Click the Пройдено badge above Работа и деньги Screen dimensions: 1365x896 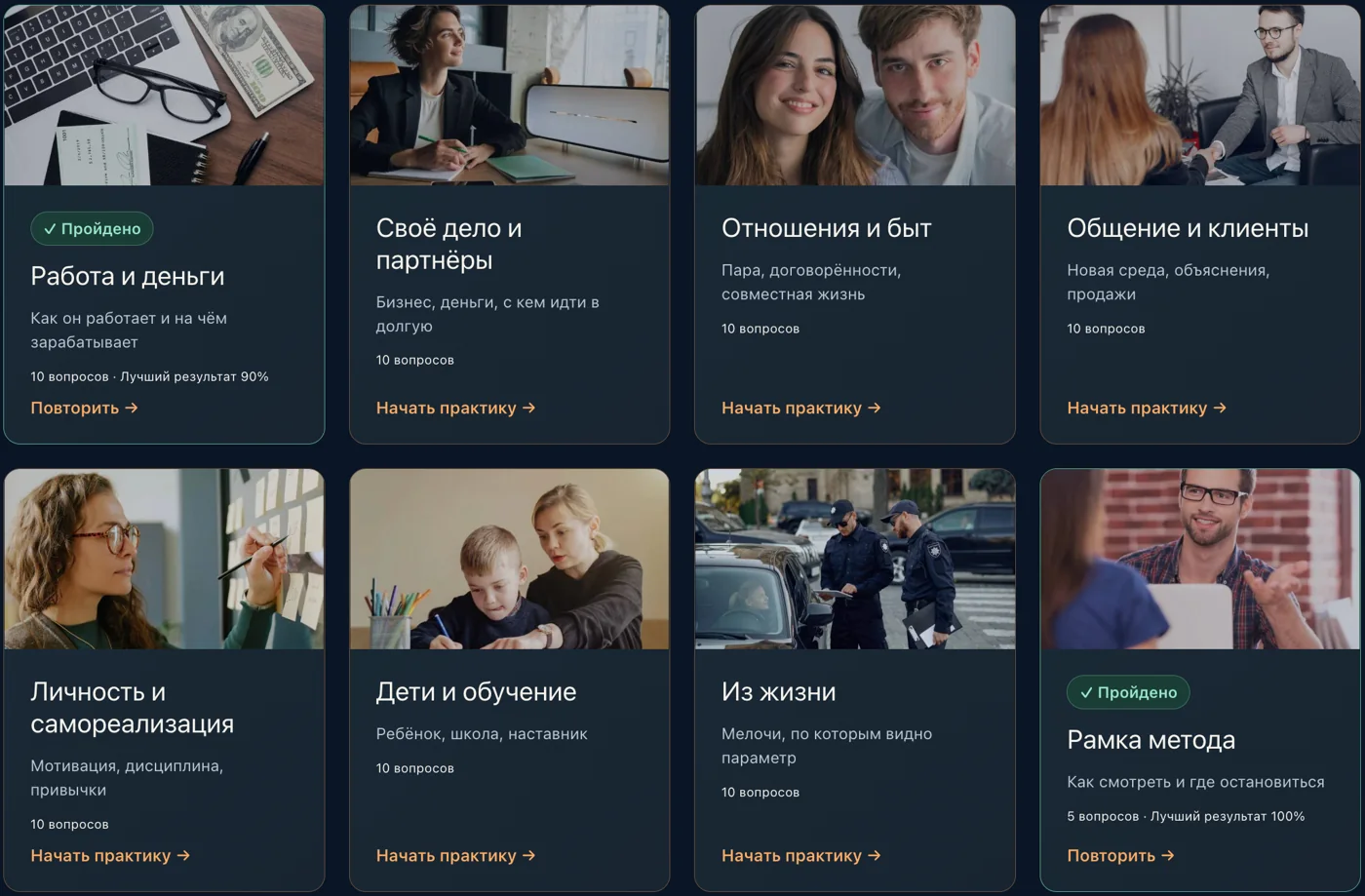click(x=92, y=228)
